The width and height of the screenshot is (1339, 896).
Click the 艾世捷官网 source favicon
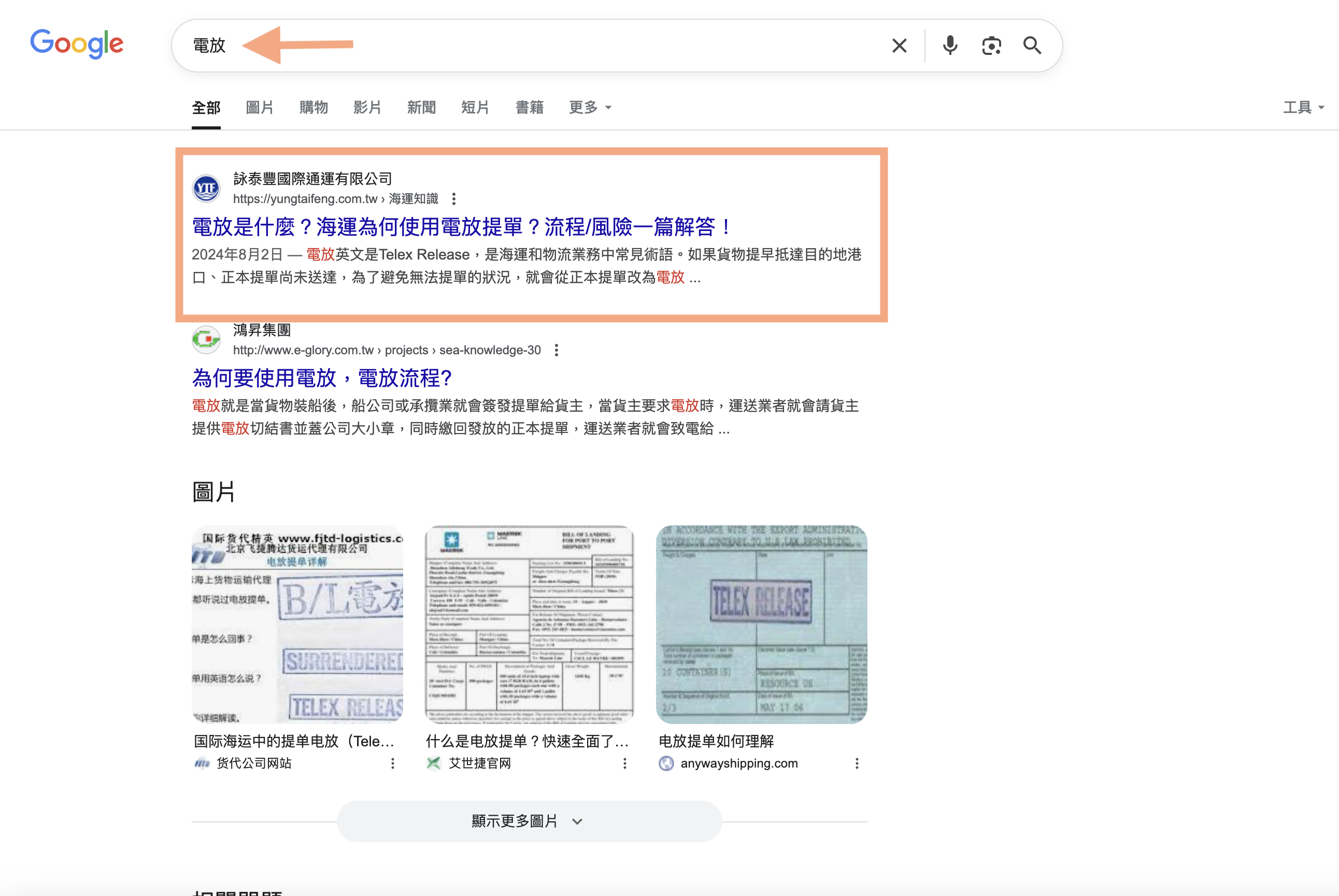(434, 763)
